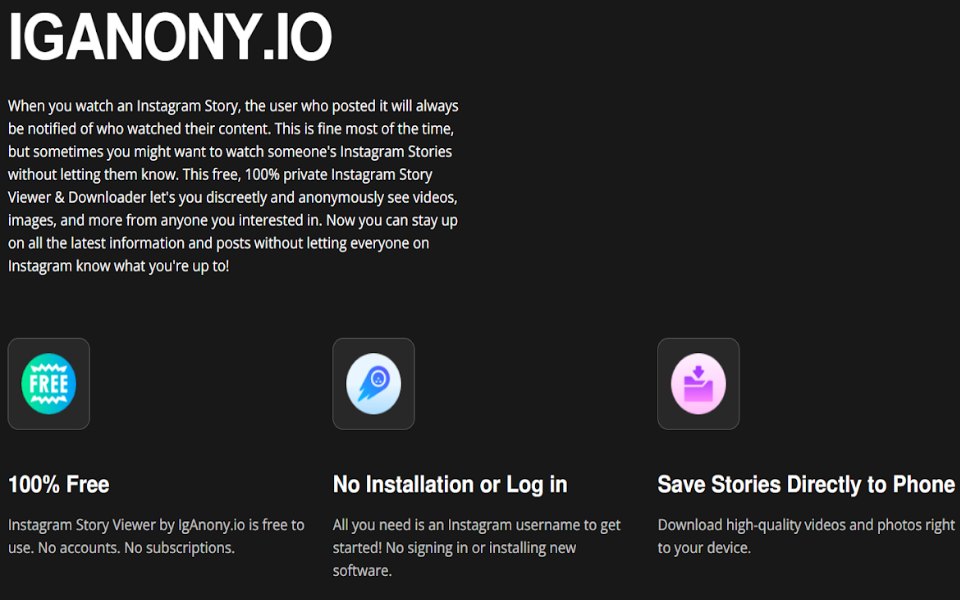This screenshot has height=600, width=960.
Task: Click the 'No accounts. No subscriptions.' text
Action: [137, 548]
